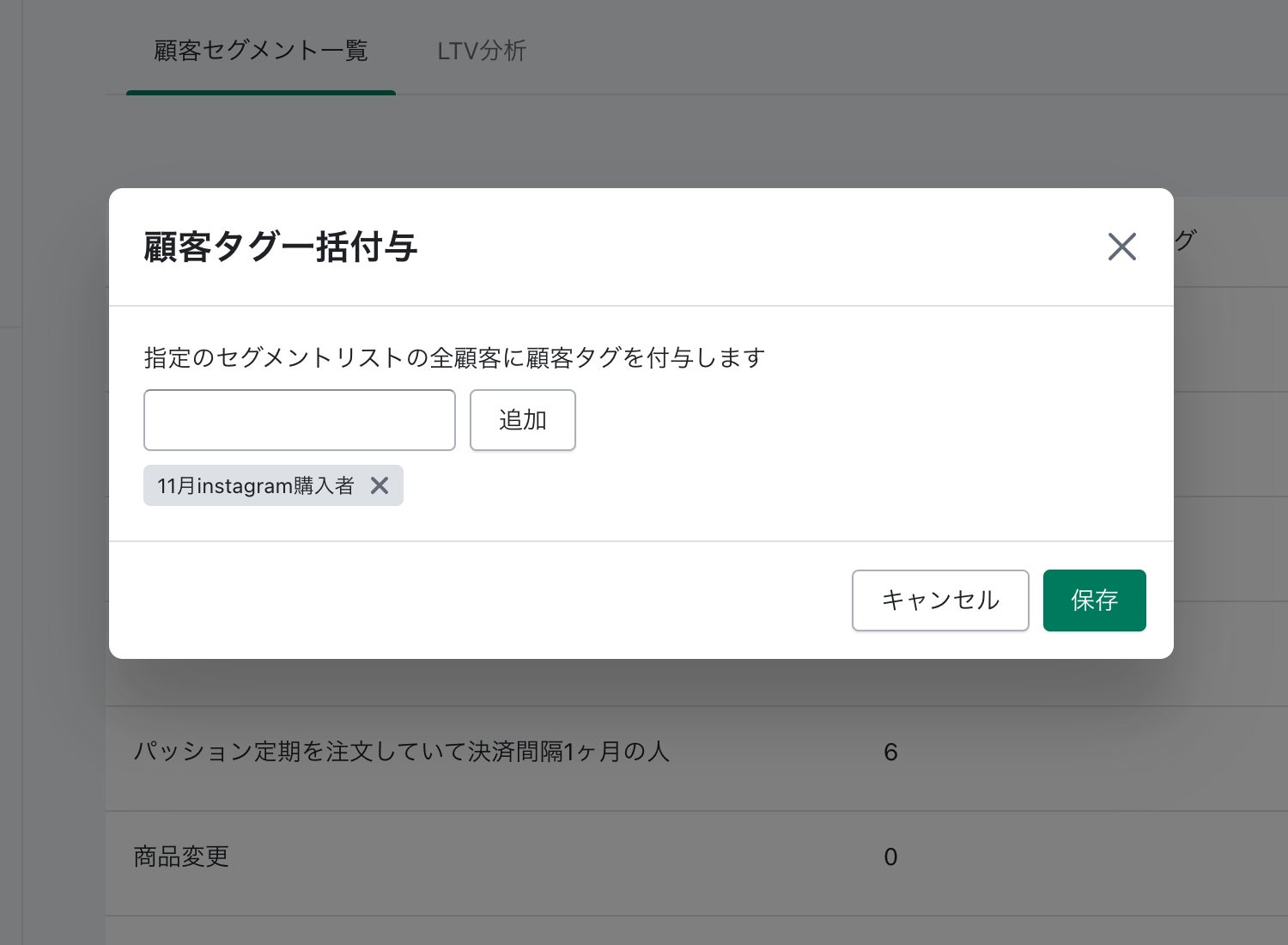This screenshot has width=1288, height=945.
Task: Save the bulk tag assignment with 保存
Action: pyautogui.click(x=1094, y=600)
